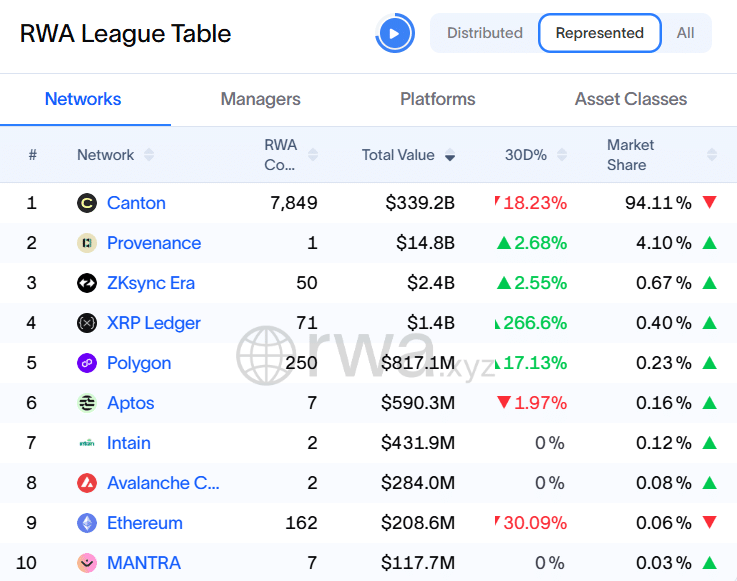The width and height of the screenshot is (737, 581).
Task: Click the ZKsync Era logo icon
Action: [x=87, y=283]
